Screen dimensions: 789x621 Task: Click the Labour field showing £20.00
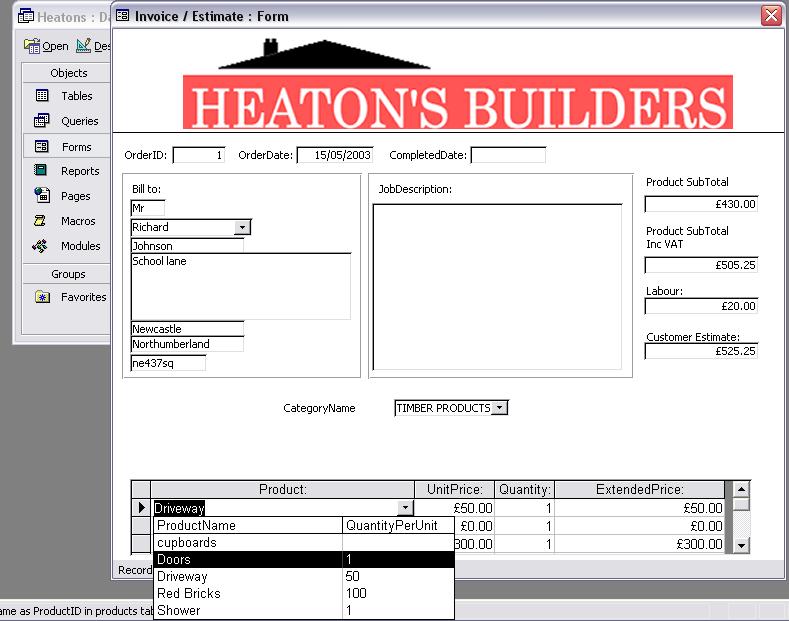tap(701, 306)
